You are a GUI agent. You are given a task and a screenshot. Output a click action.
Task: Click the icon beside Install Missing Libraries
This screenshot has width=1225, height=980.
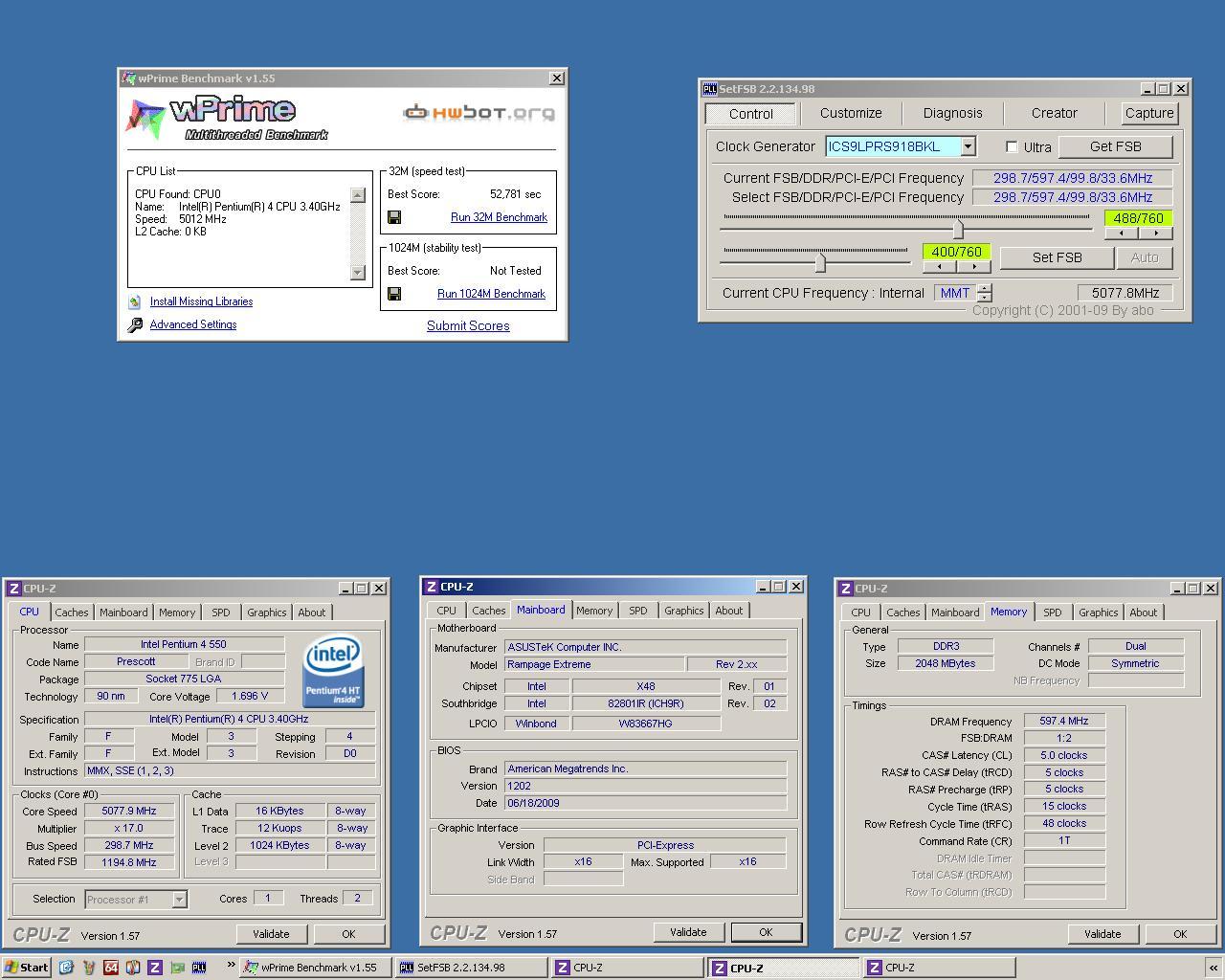[135, 301]
